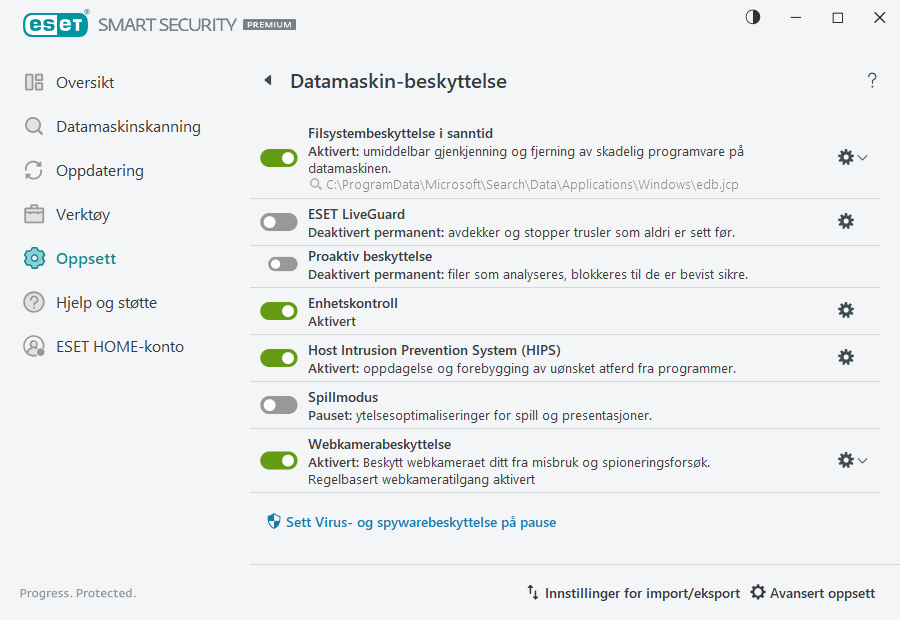Open settings gear for ESET LiveGuard

(846, 221)
